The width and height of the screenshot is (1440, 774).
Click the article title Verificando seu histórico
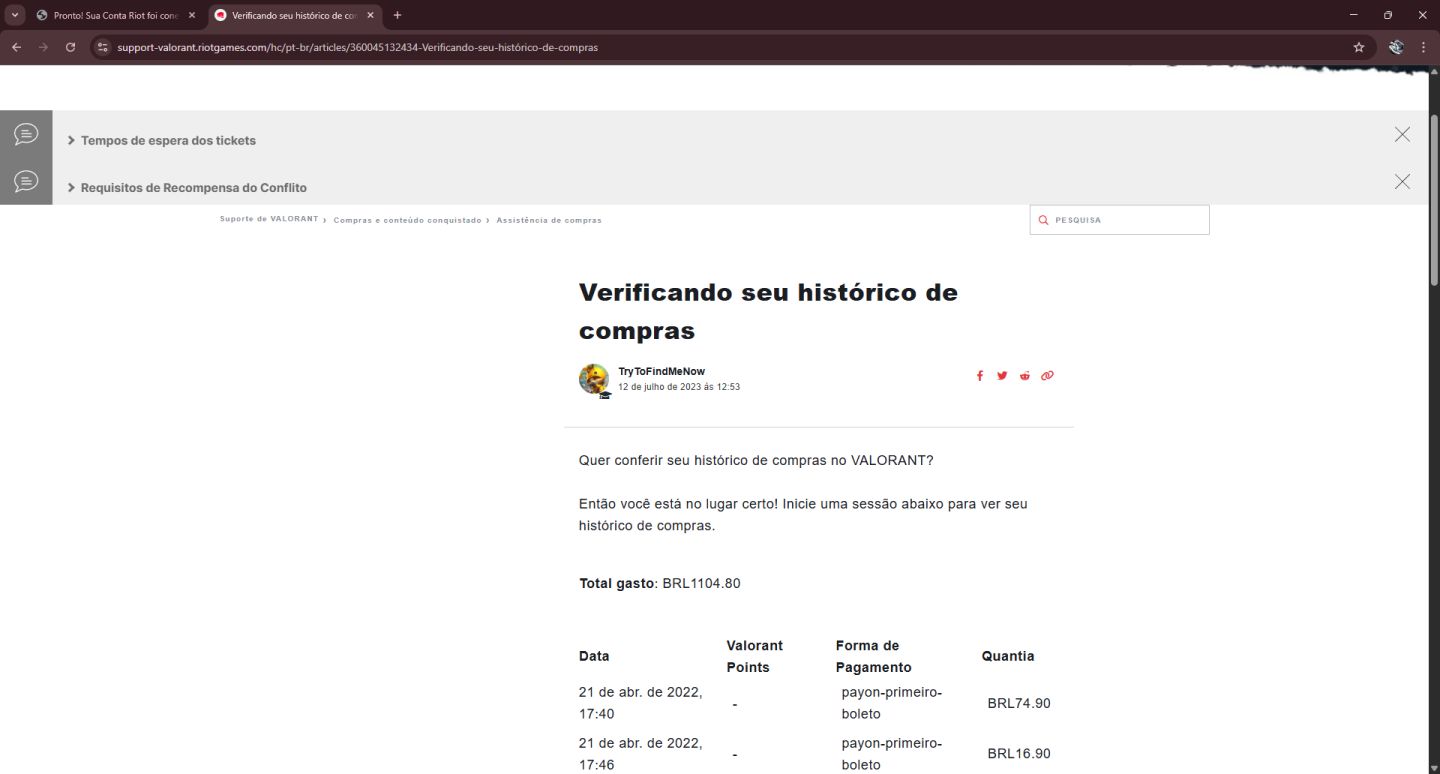[x=768, y=311]
